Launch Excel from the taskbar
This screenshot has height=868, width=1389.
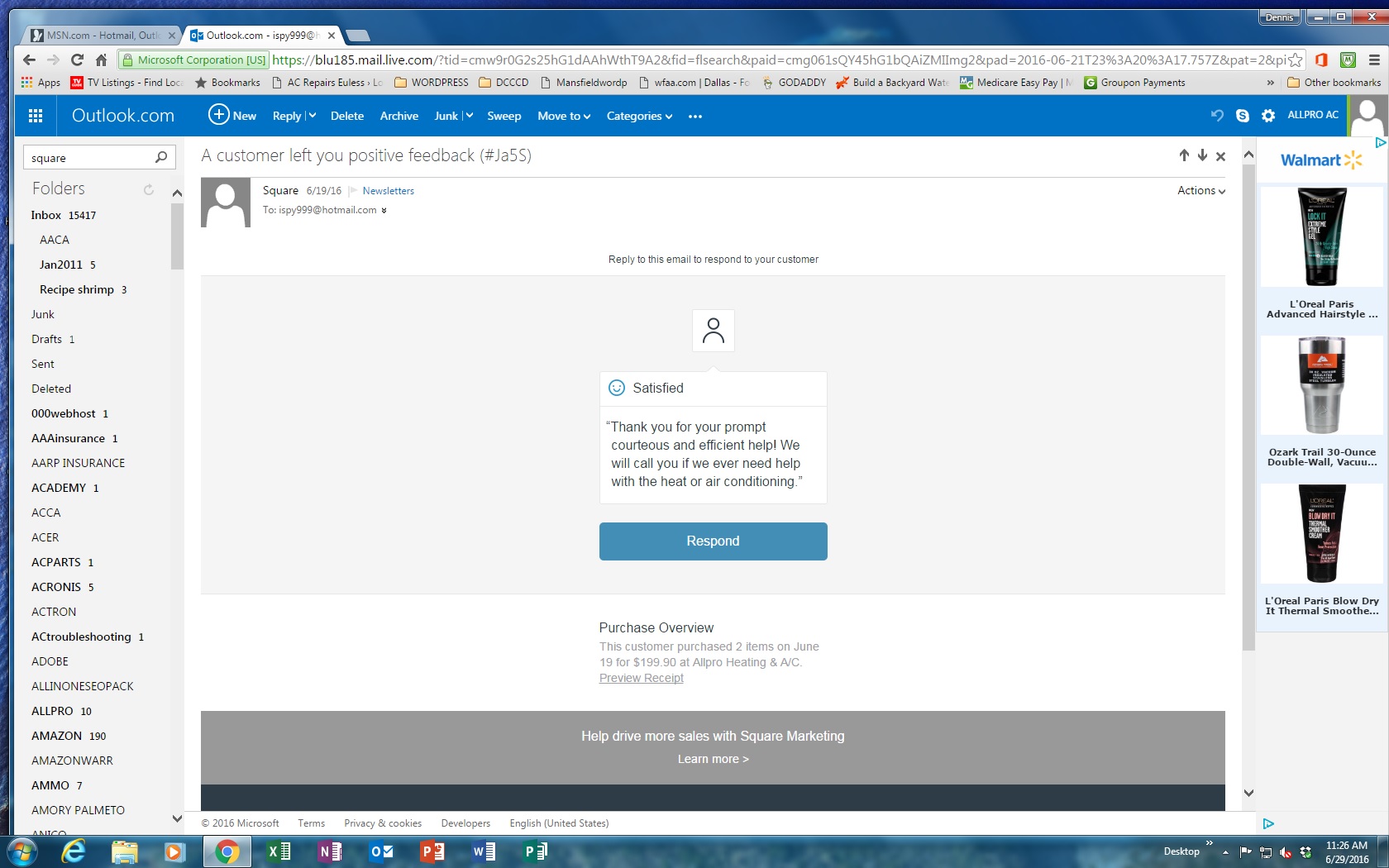coord(279,851)
